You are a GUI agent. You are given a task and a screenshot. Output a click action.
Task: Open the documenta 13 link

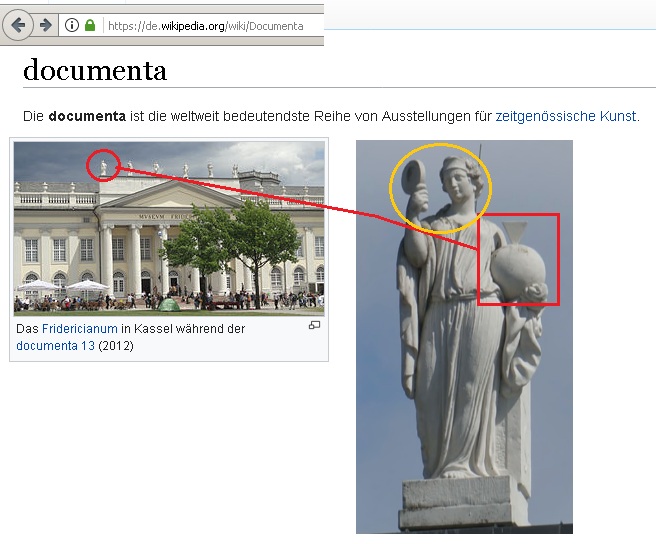pos(55,346)
